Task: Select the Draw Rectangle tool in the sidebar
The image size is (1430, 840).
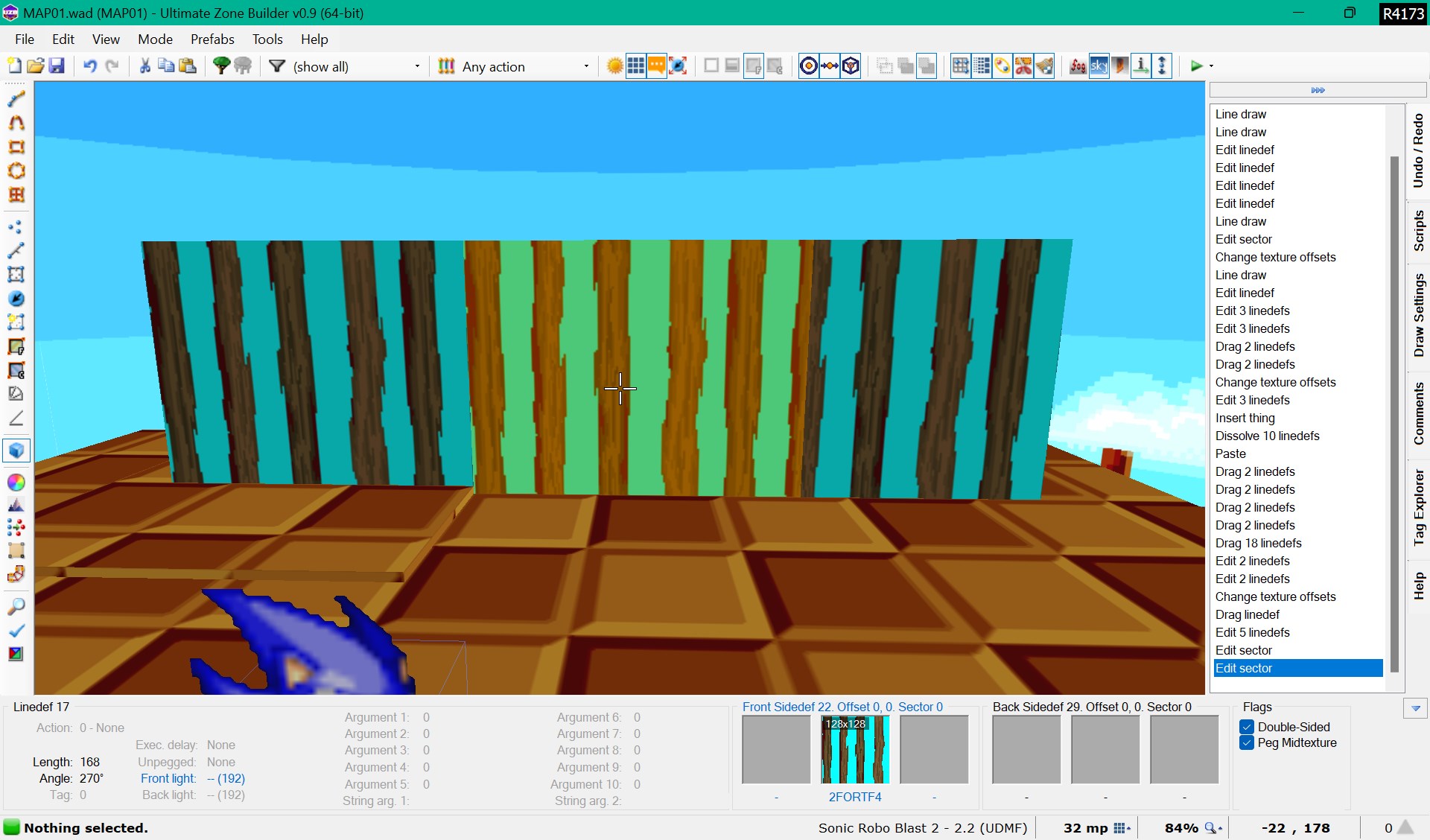Action: tap(16, 147)
